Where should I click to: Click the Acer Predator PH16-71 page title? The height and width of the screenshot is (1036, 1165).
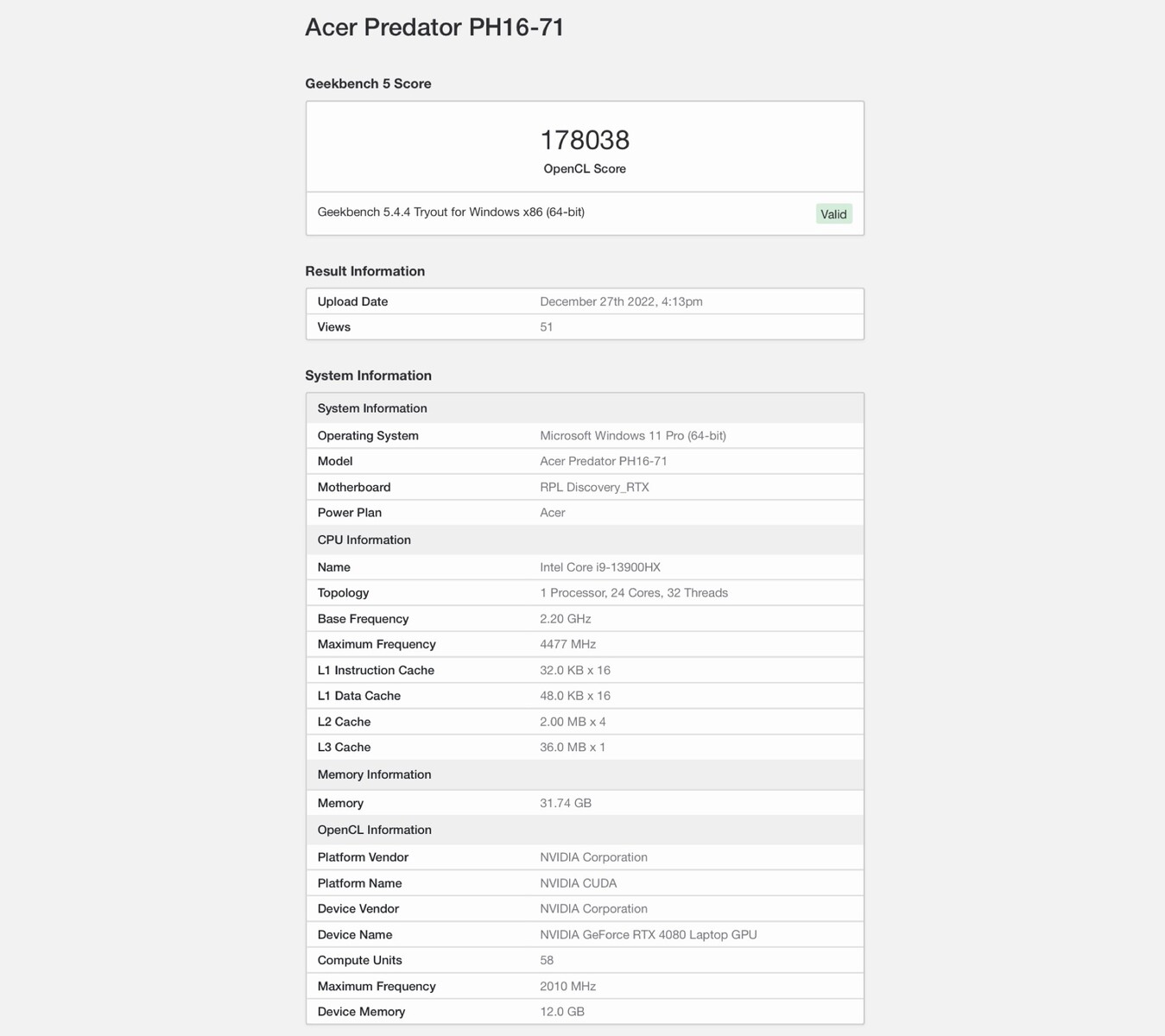click(434, 28)
